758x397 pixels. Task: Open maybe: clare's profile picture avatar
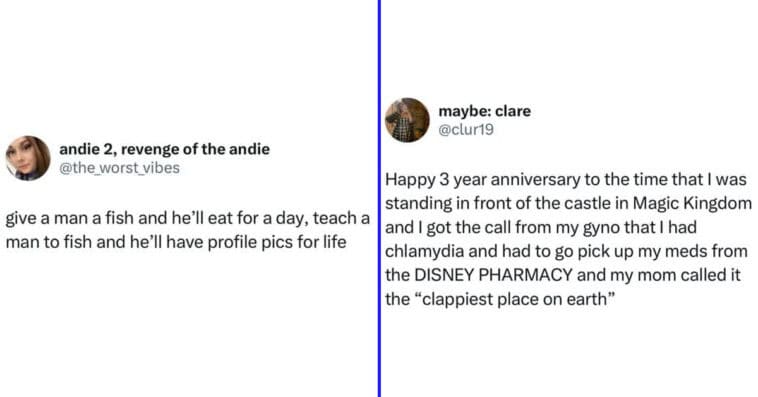(407, 120)
